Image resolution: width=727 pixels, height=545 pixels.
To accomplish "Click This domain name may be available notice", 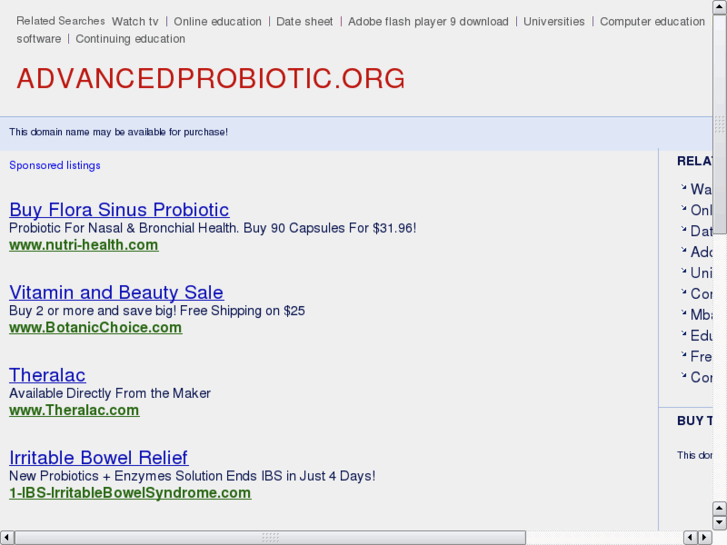I will [118, 132].
